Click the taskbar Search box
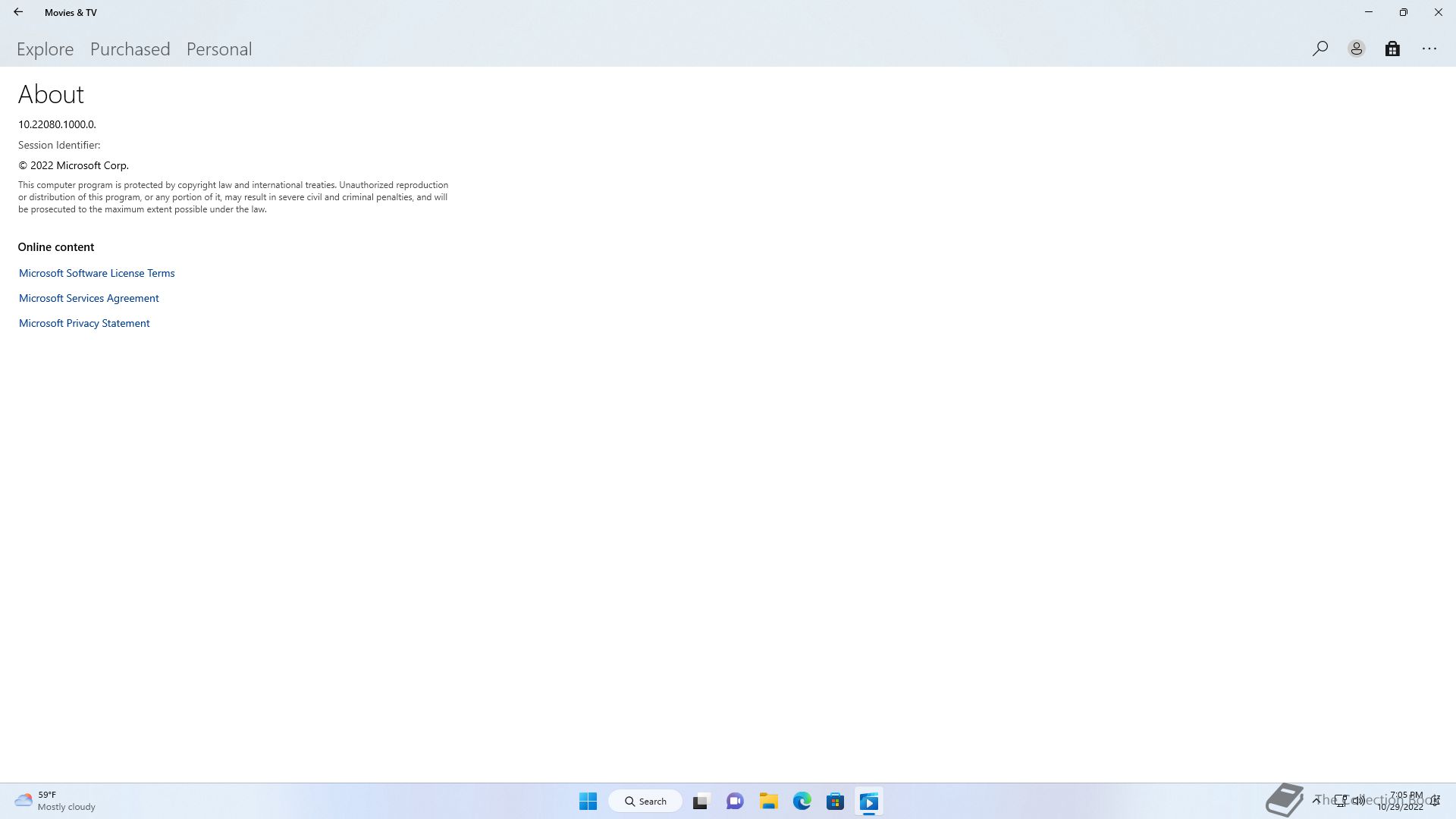The height and width of the screenshot is (819, 1456). 646,801
